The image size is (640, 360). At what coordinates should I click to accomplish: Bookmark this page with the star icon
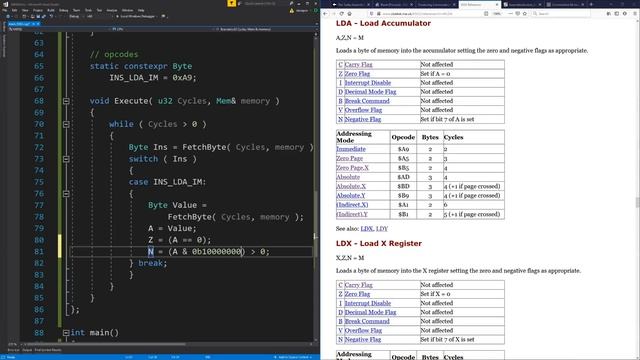(525, 13)
